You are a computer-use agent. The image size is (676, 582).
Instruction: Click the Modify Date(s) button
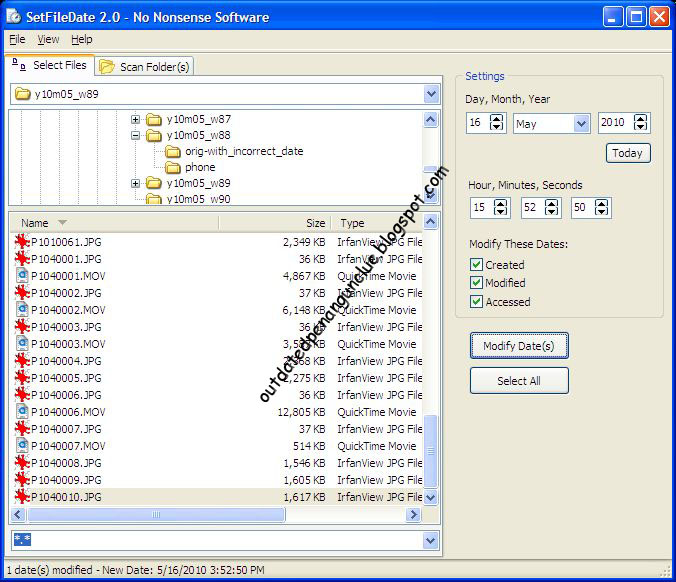pyautogui.click(x=519, y=346)
